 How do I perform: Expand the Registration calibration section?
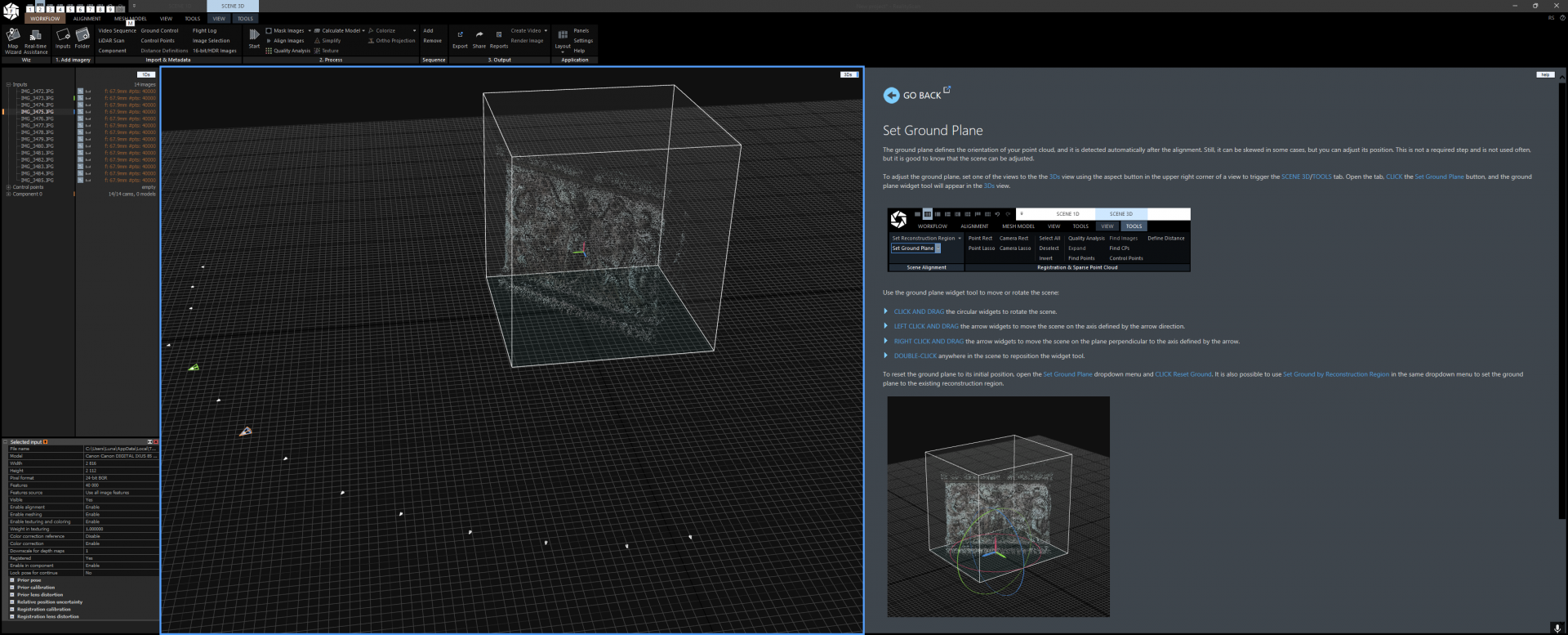tap(12, 610)
